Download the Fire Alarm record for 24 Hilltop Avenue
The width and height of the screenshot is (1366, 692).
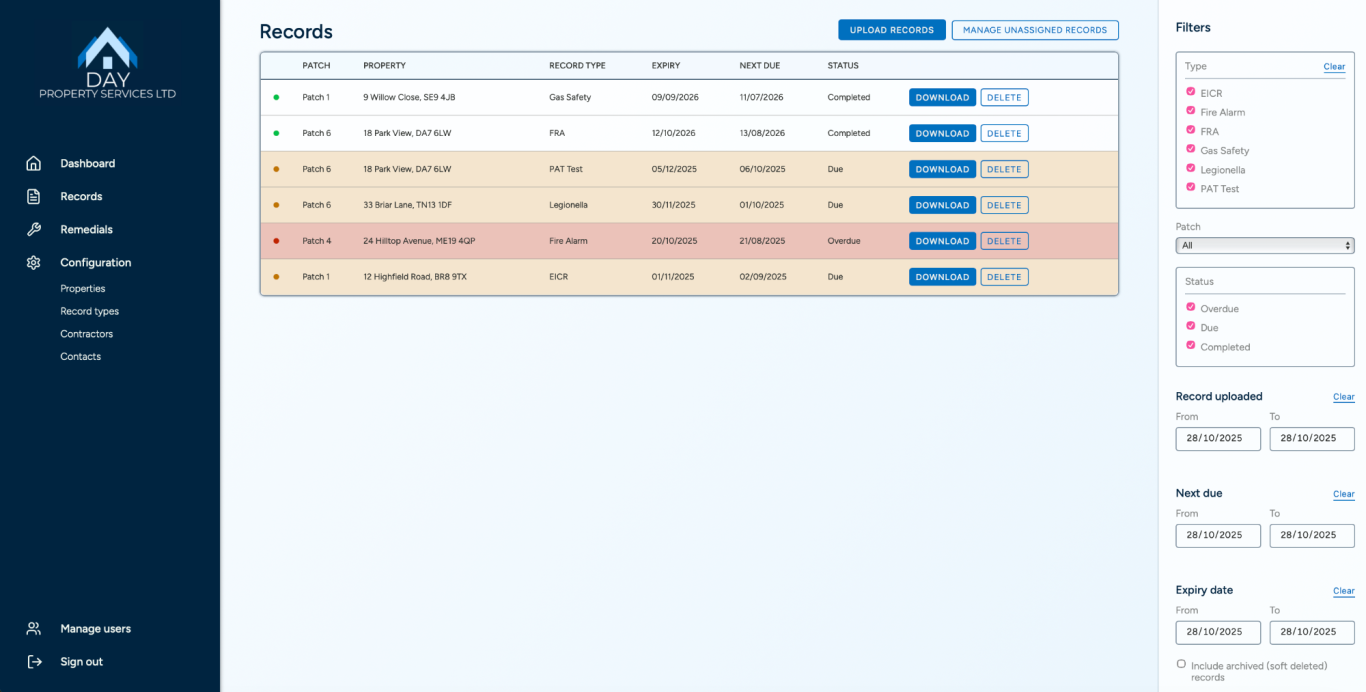[941, 240]
